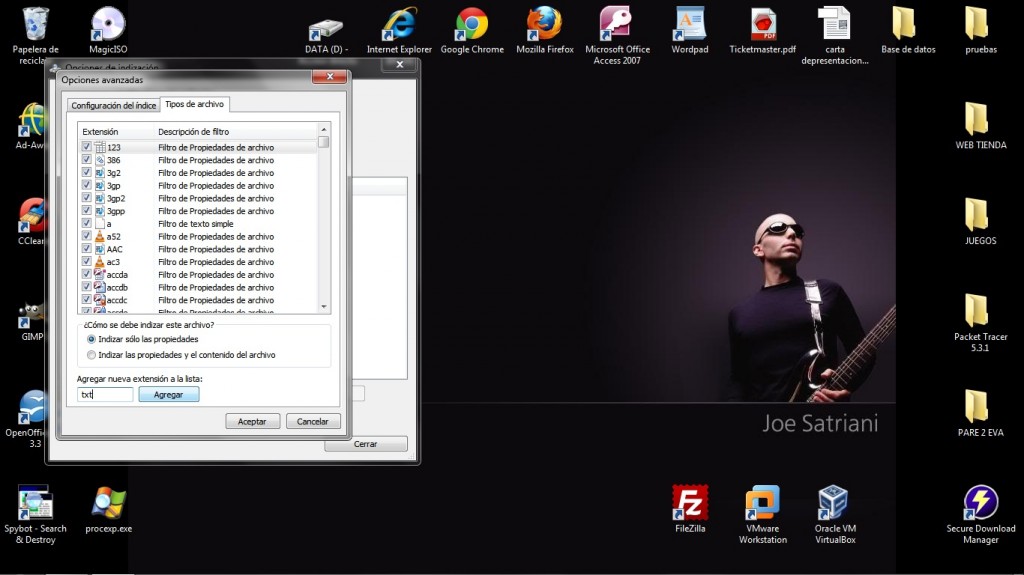Open the JUEGOS folder on desktop

point(977,216)
